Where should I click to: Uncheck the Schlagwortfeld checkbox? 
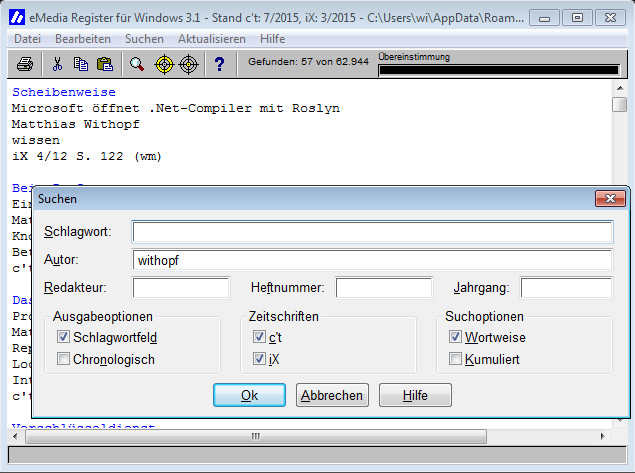coord(64,338)
